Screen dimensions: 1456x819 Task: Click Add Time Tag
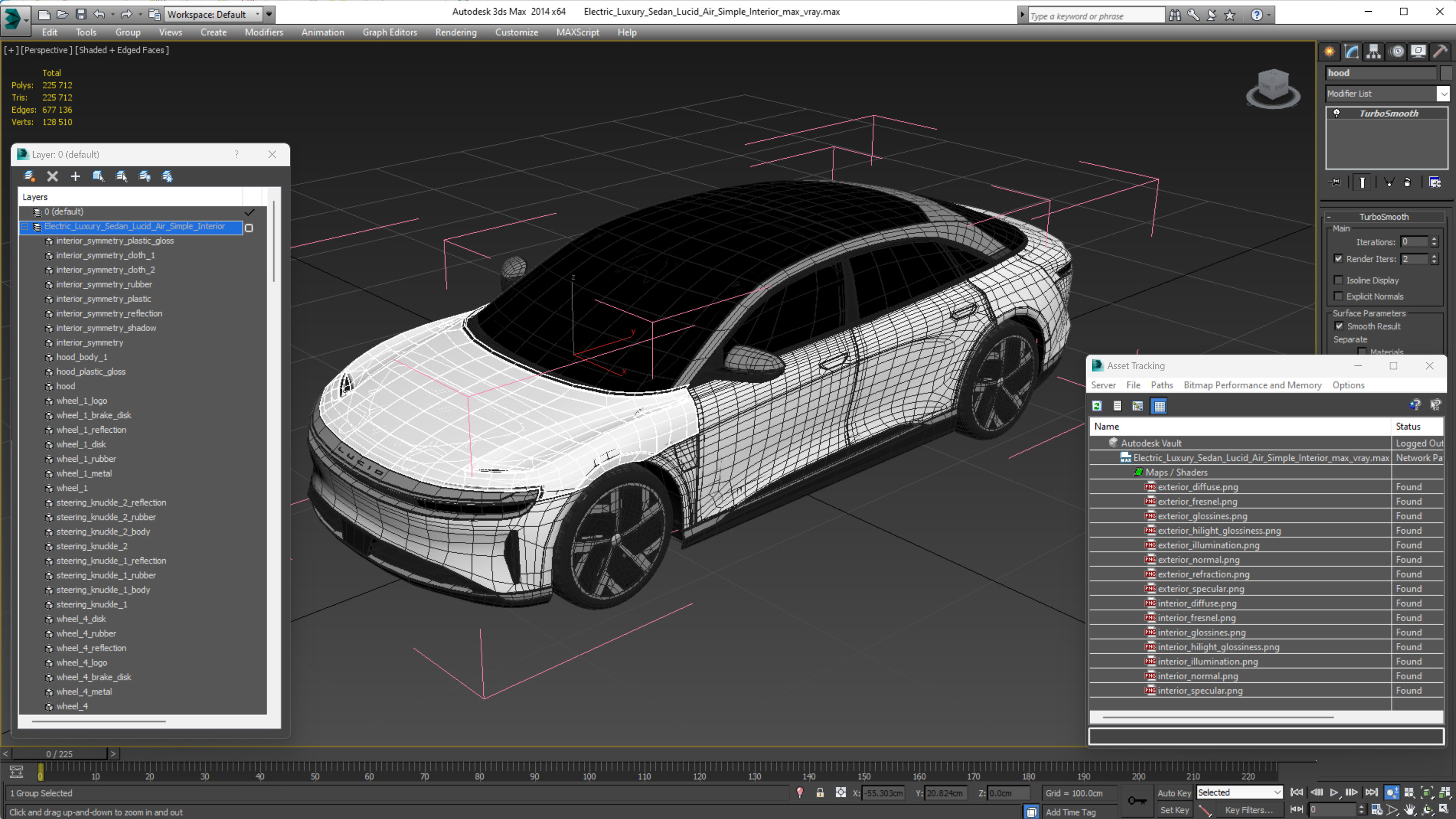tap(1070, 812)
